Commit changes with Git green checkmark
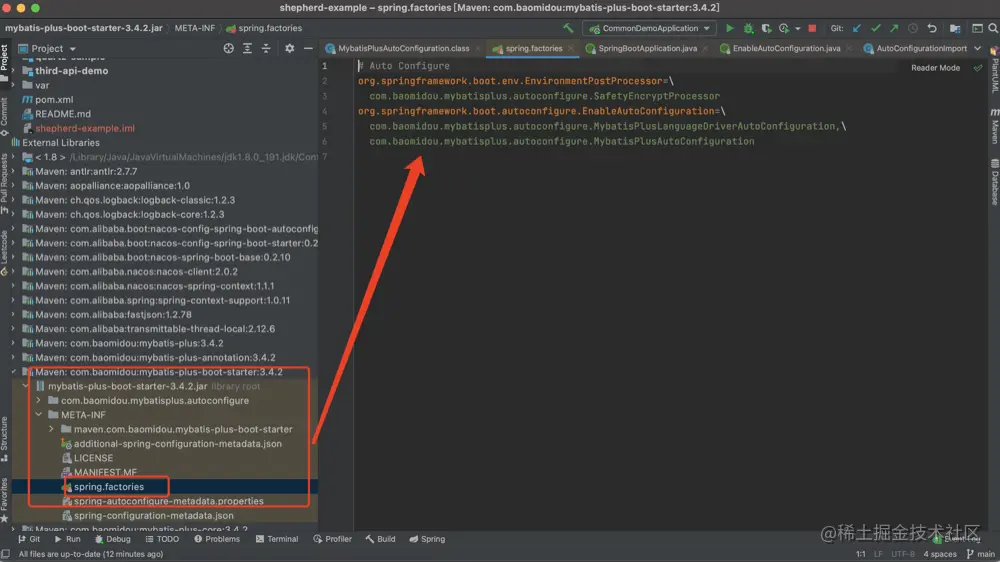The height and width of the screenshot is (562, 1000). point(876,28)
